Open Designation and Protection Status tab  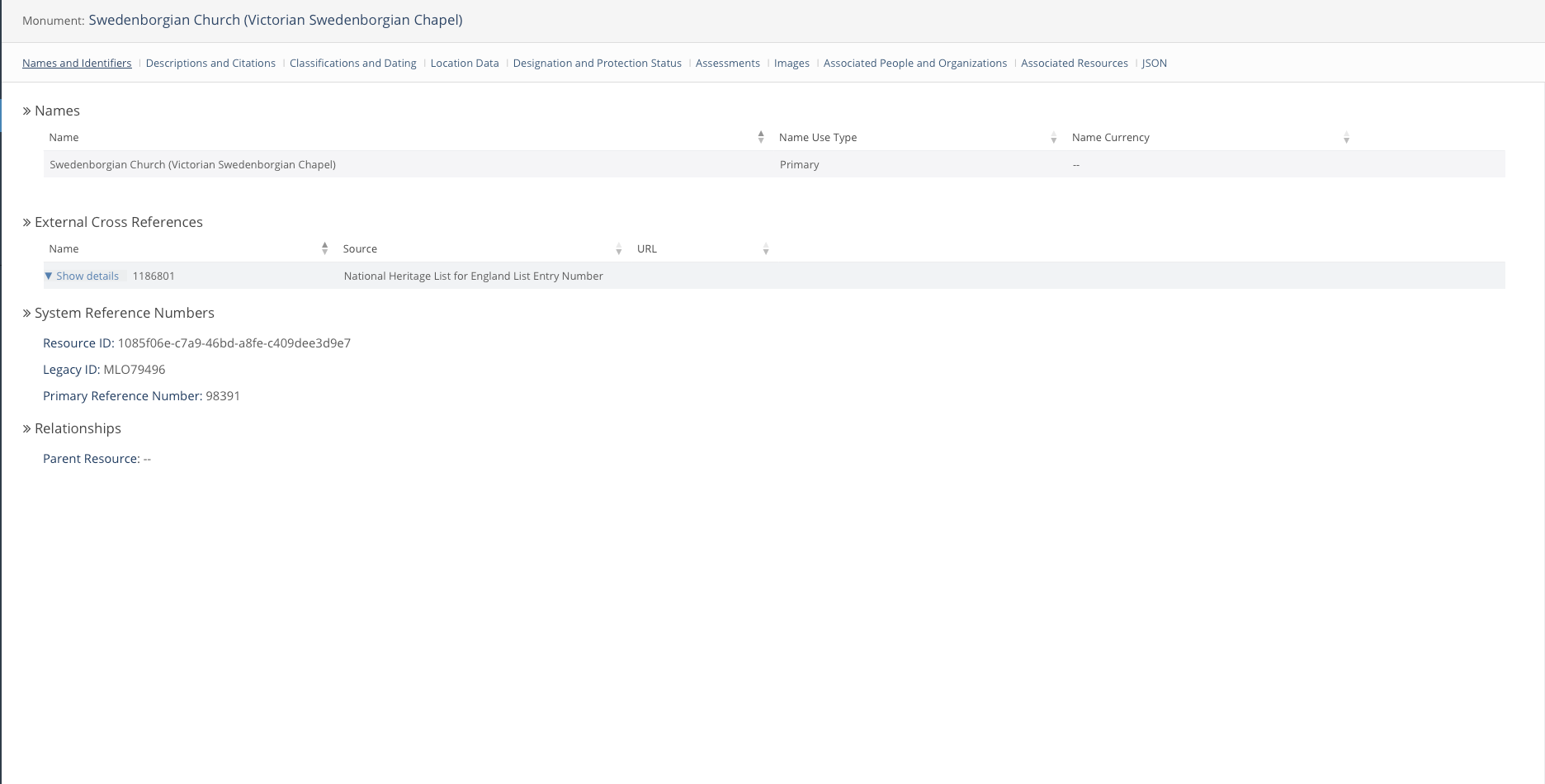point(597,63)
